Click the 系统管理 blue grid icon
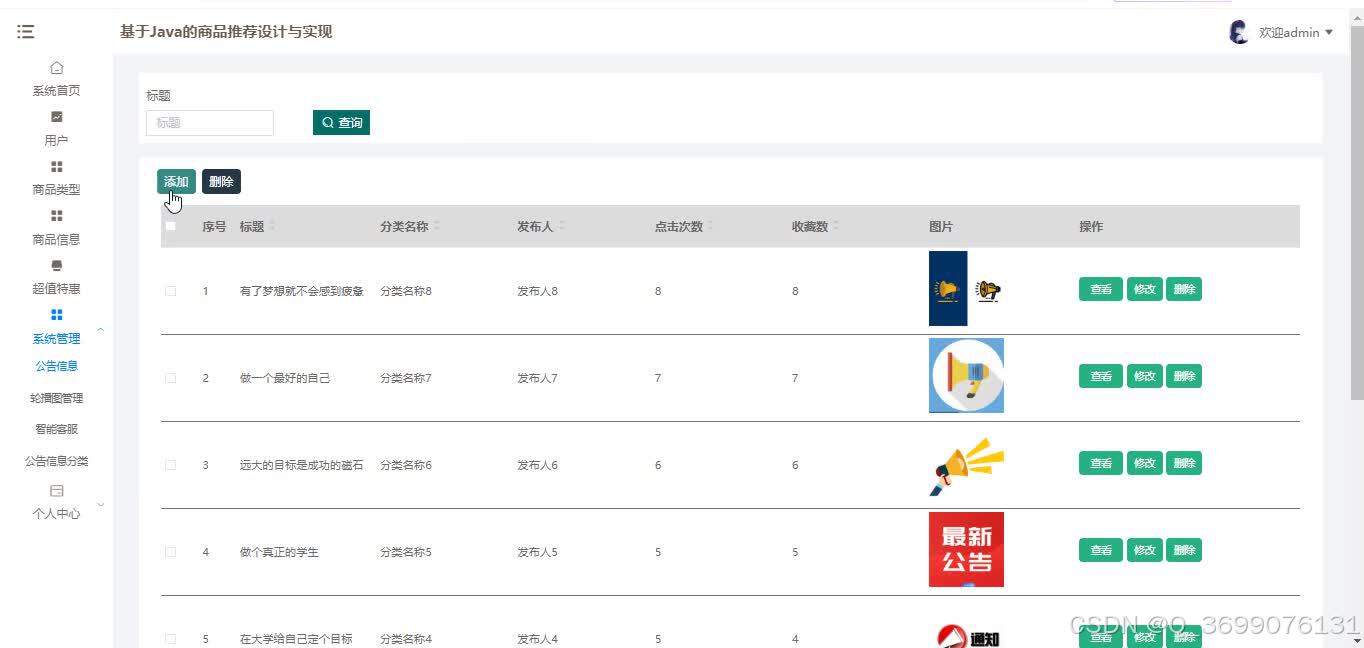Image resolution: width=1364 pixels, height=648 pixels. [x=56, y=315]
